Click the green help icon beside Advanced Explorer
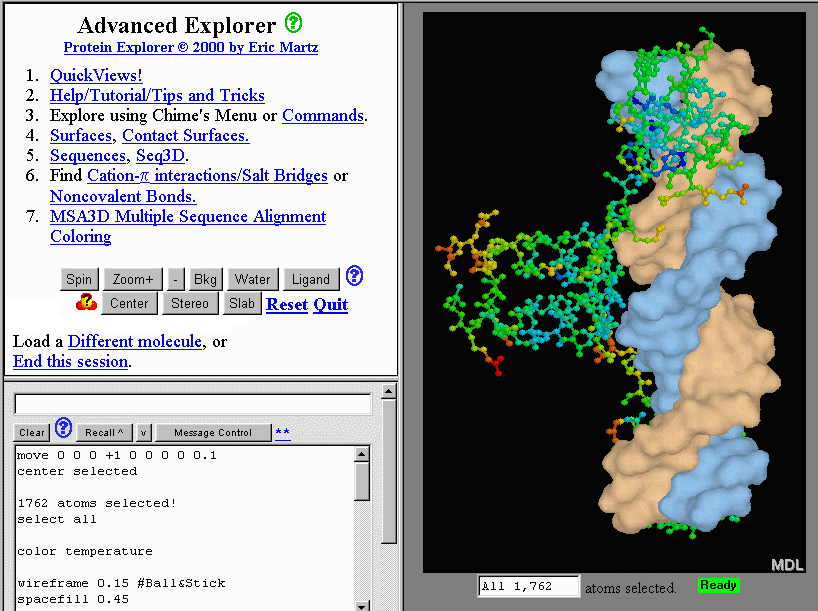 click(293, 23)
